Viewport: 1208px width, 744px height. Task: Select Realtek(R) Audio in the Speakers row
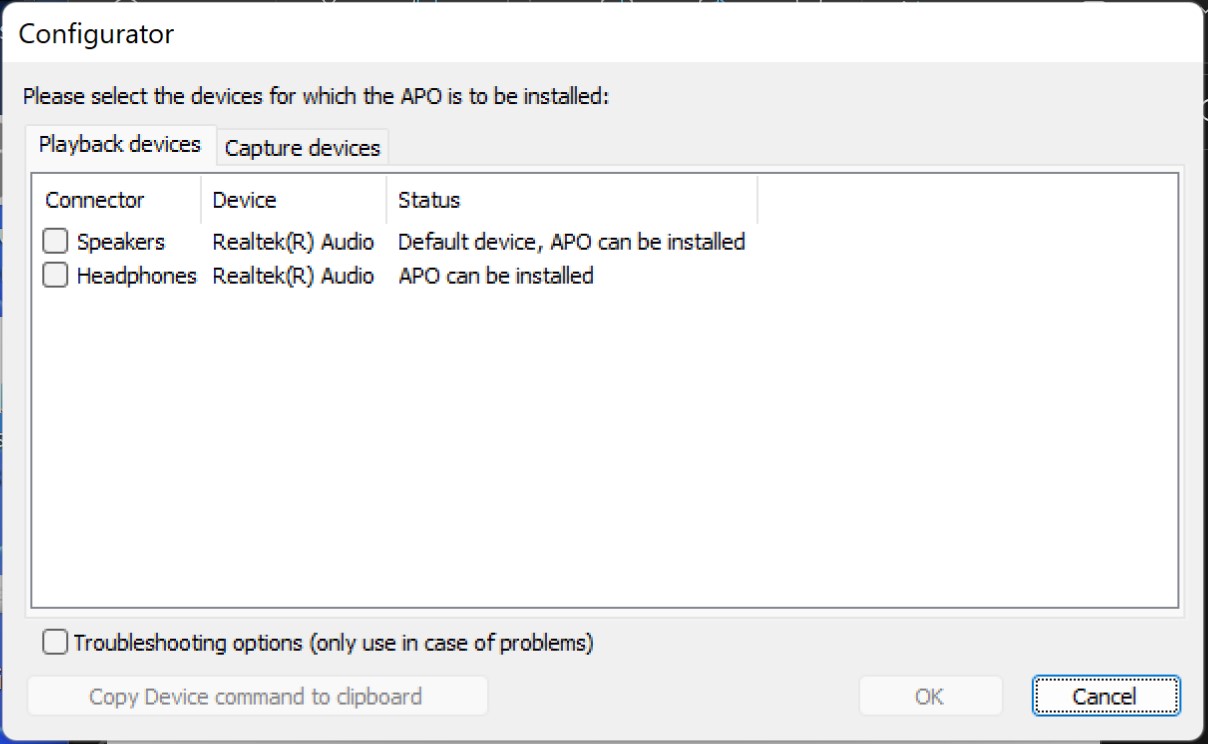pyautogui.click(x=293, y=242)
